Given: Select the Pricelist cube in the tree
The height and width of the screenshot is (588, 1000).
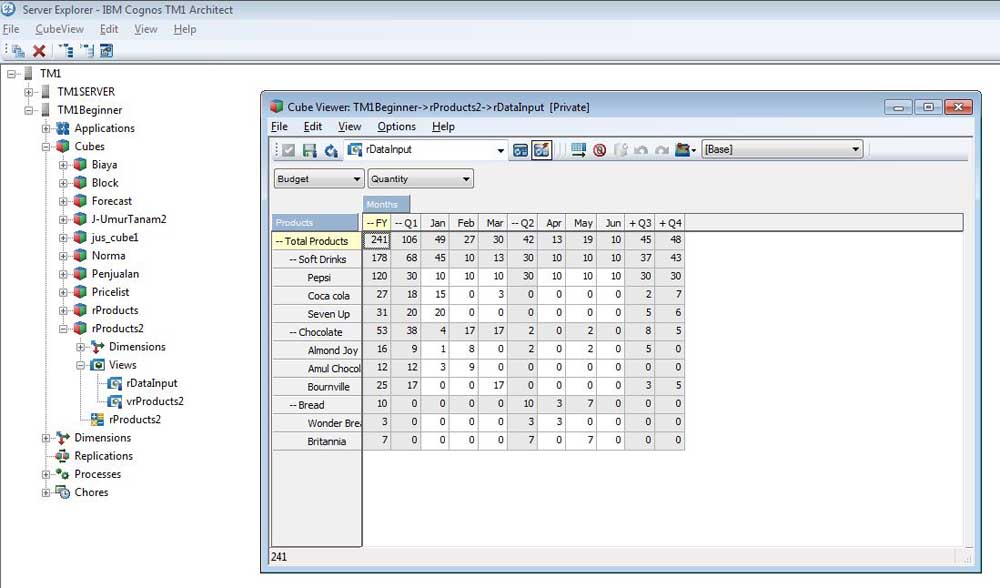Looking at the screenshot, I should (110, 292).
